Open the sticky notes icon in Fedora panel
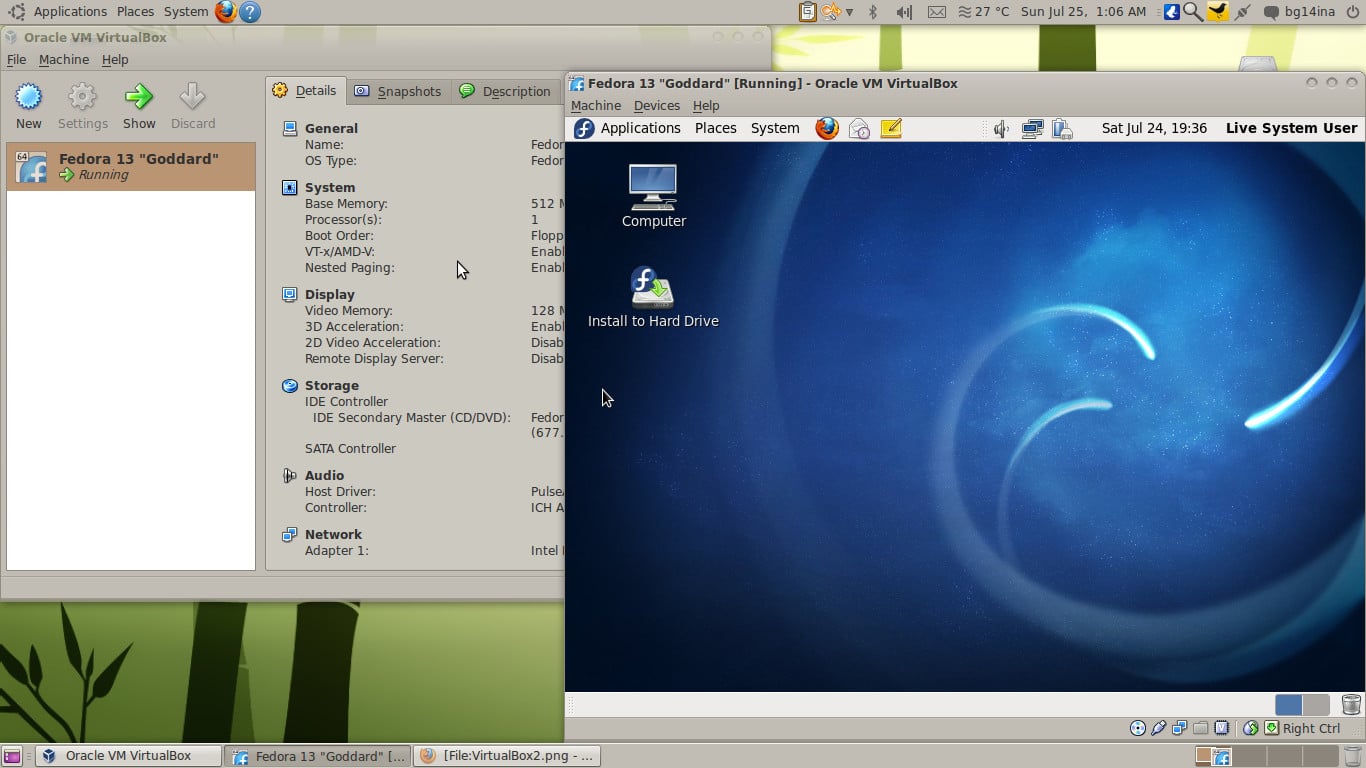The width and height of the screenshot is (1366, 768). point(891,128)
